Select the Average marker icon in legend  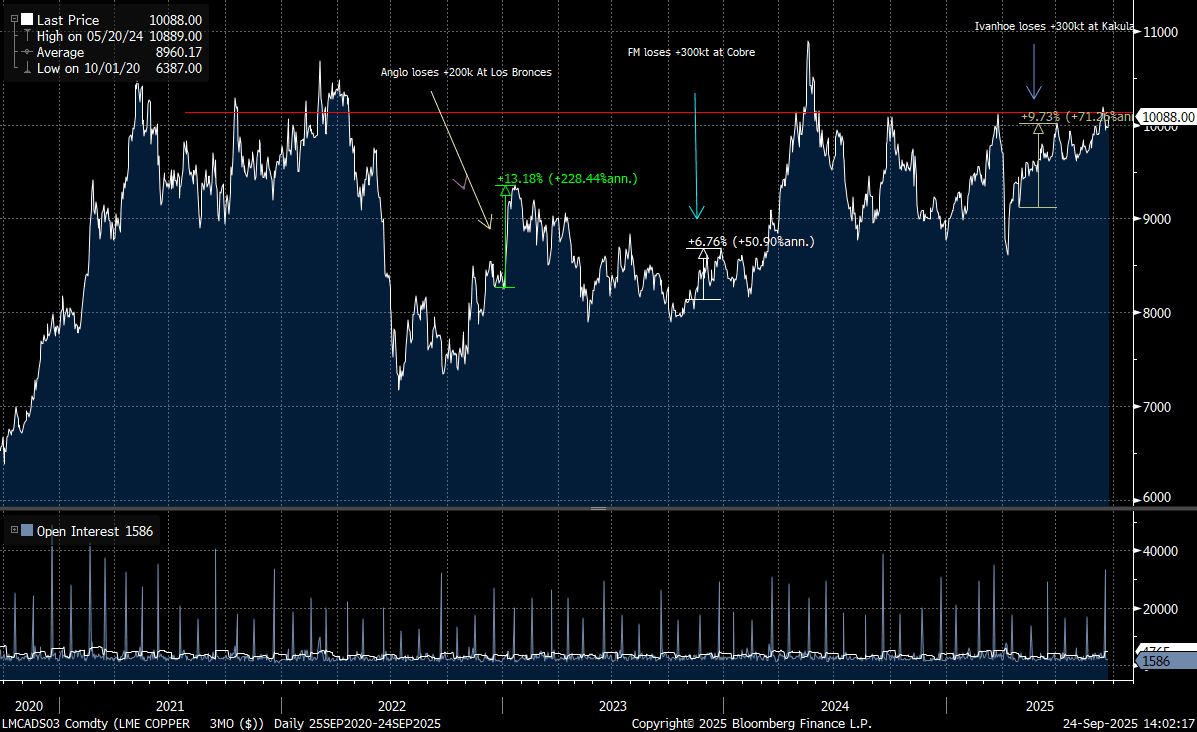tap(26, 52)
